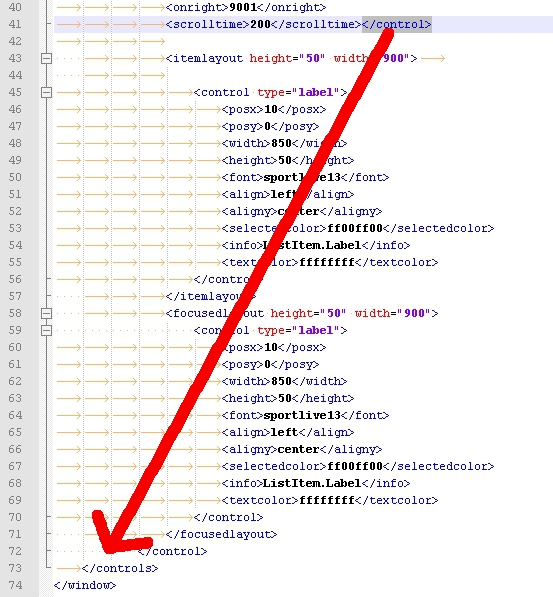Click the </controls> closing tag

pos(120,568)
